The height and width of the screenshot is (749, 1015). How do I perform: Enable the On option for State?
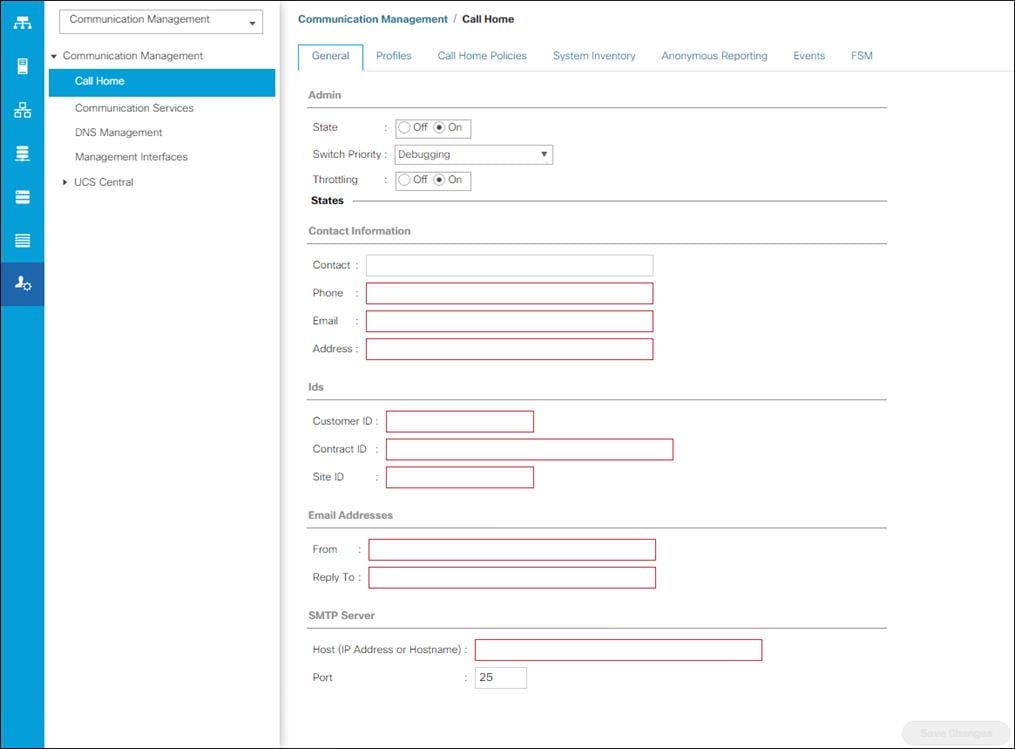tap(440, 128)
